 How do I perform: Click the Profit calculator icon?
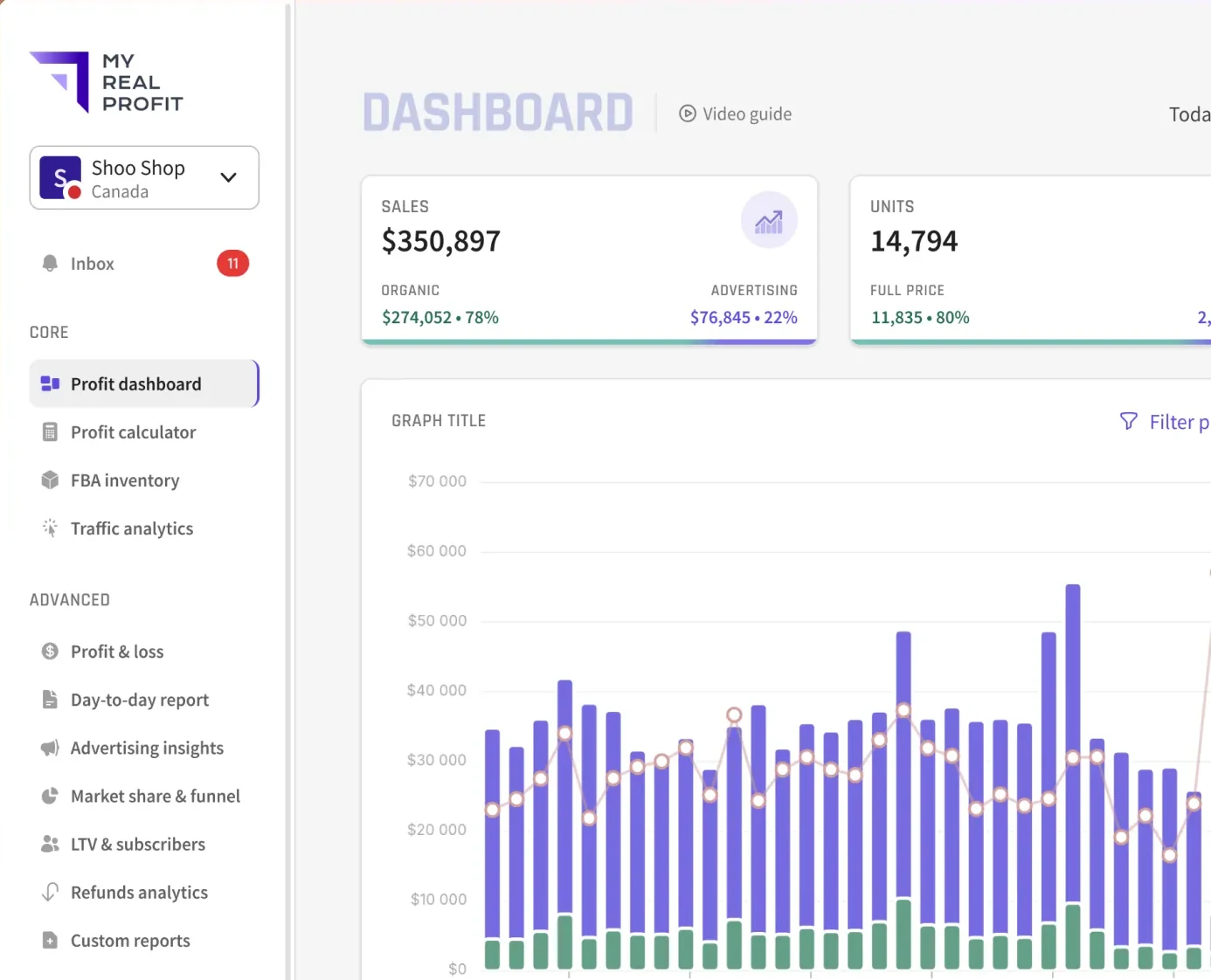[50, 431]
